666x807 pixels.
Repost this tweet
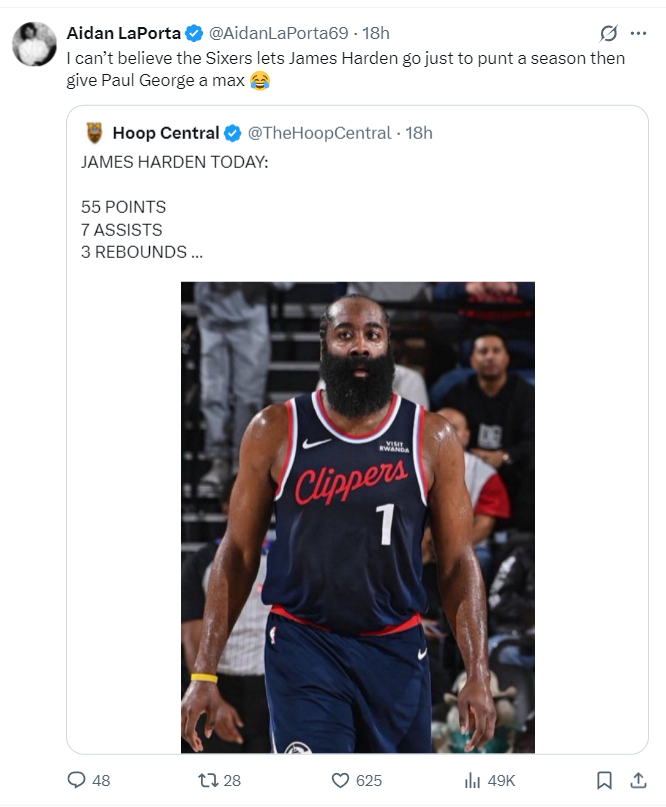pos(207,780)
